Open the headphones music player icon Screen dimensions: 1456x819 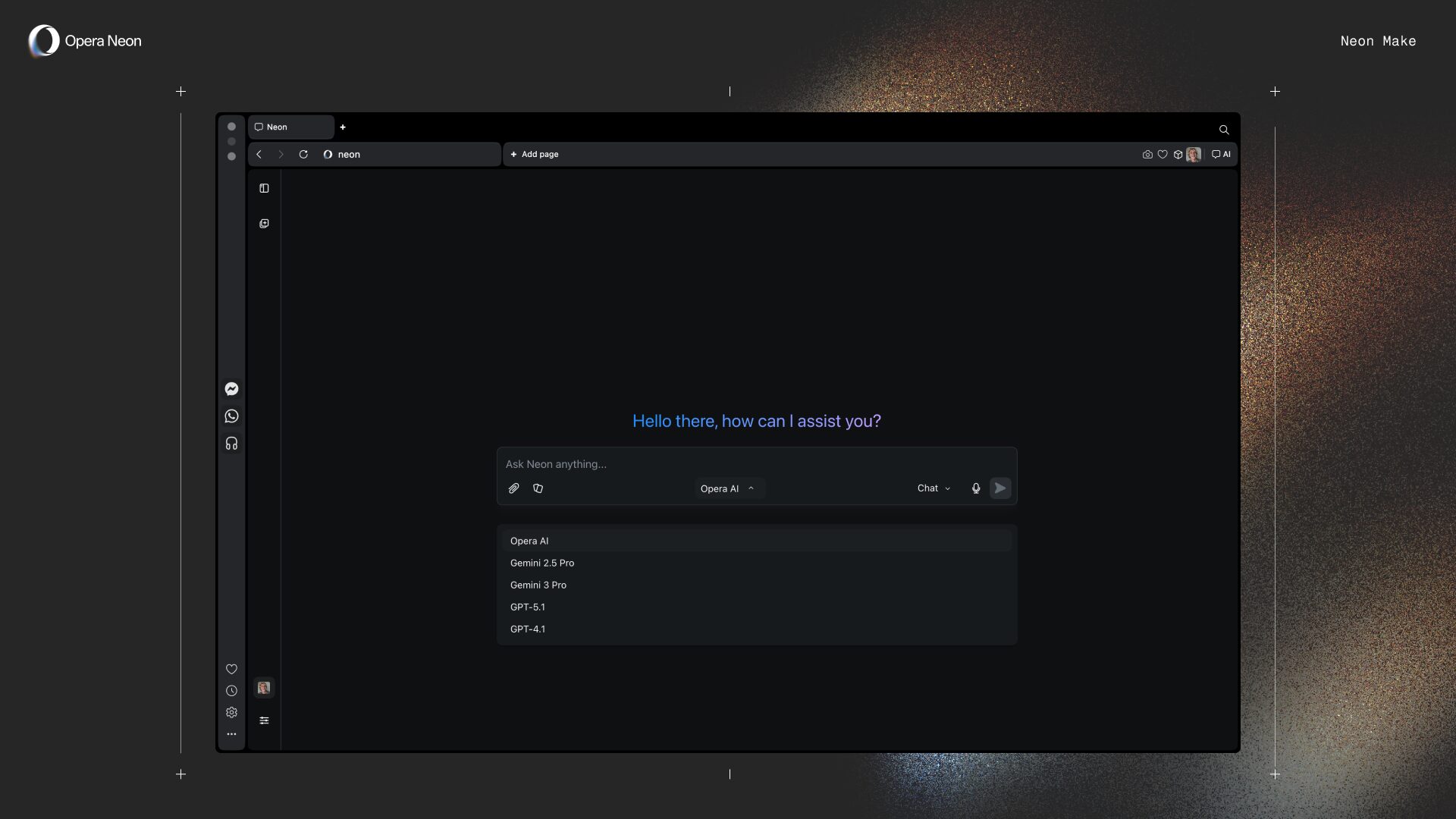(231, 444)
